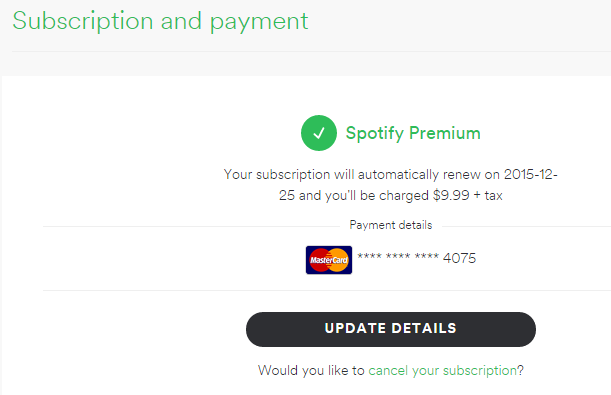Click the question mark after subscription link

click(x=520, y=370)
